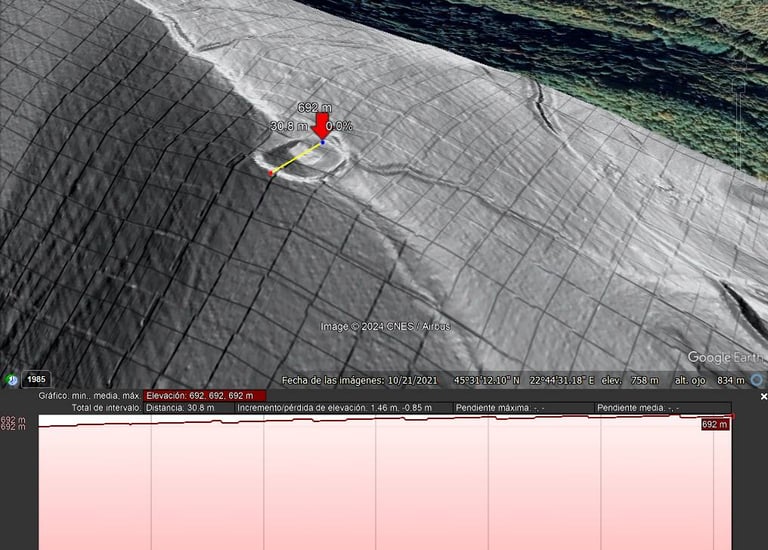Click the red elevation profile line on the graph
This screenshot has width=768, height=550.
click(385, 420)
